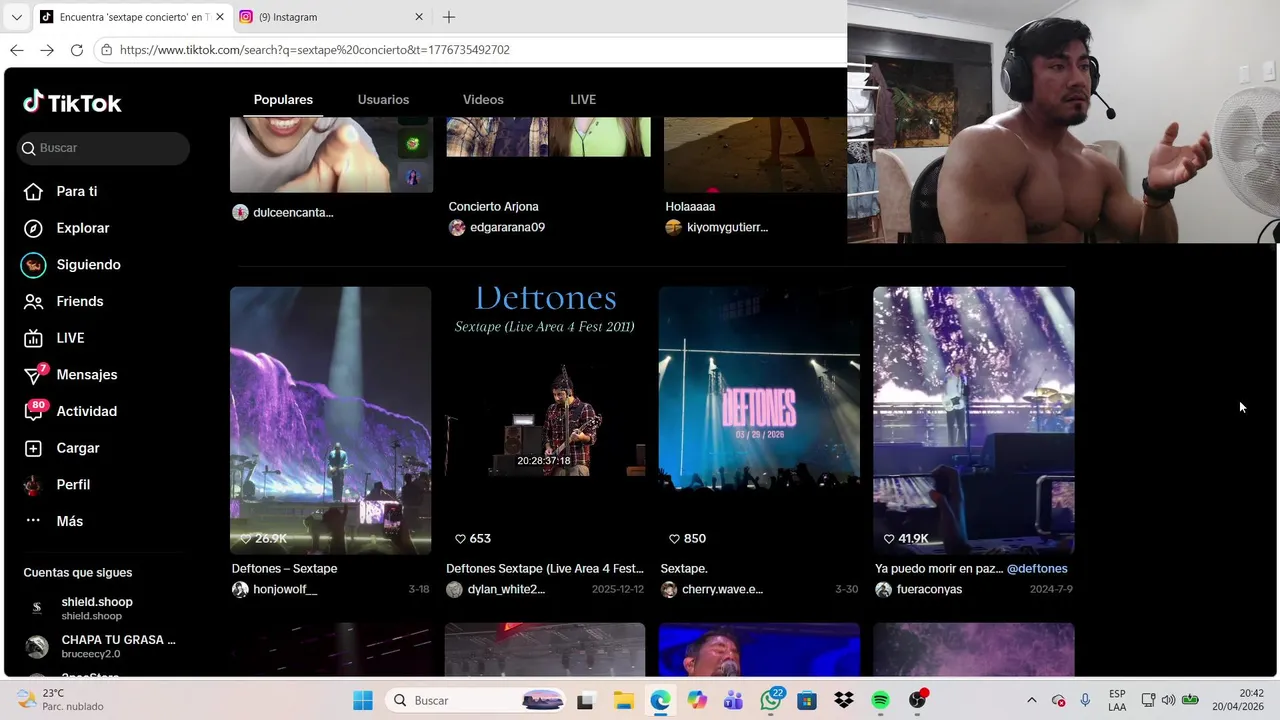Image resolution: width=1280 pixels, height=720 pixels.
Task: Open Windows Start menu
Action: 362,701
